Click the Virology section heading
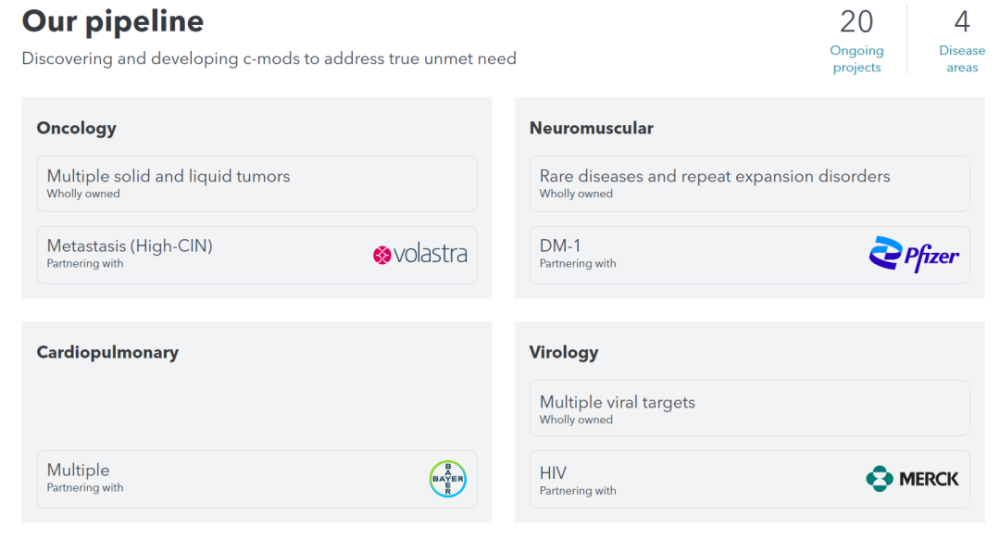This screenshot has height=553, width=1000. (564, 353)
